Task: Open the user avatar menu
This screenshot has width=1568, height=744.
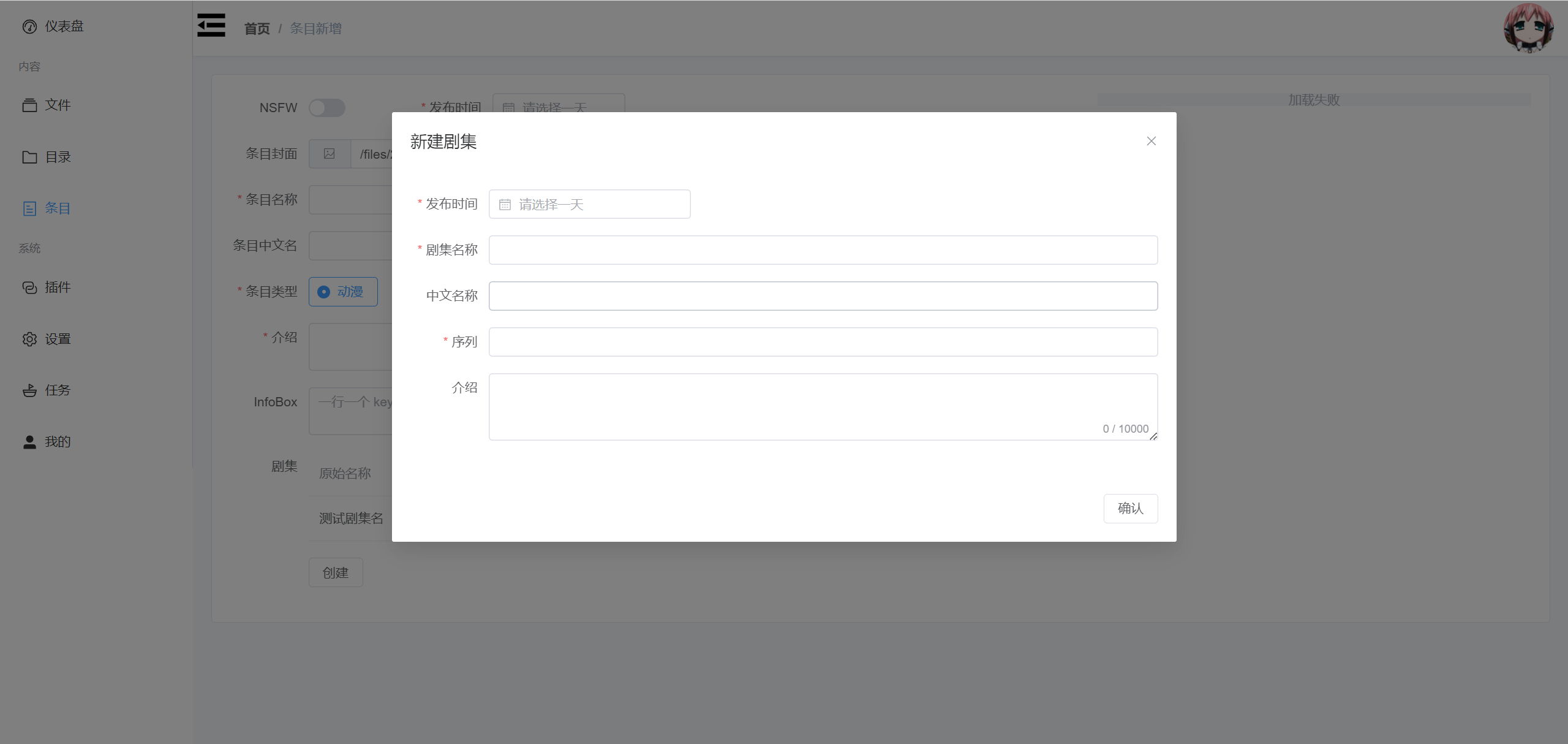Action: point(1528,28)
